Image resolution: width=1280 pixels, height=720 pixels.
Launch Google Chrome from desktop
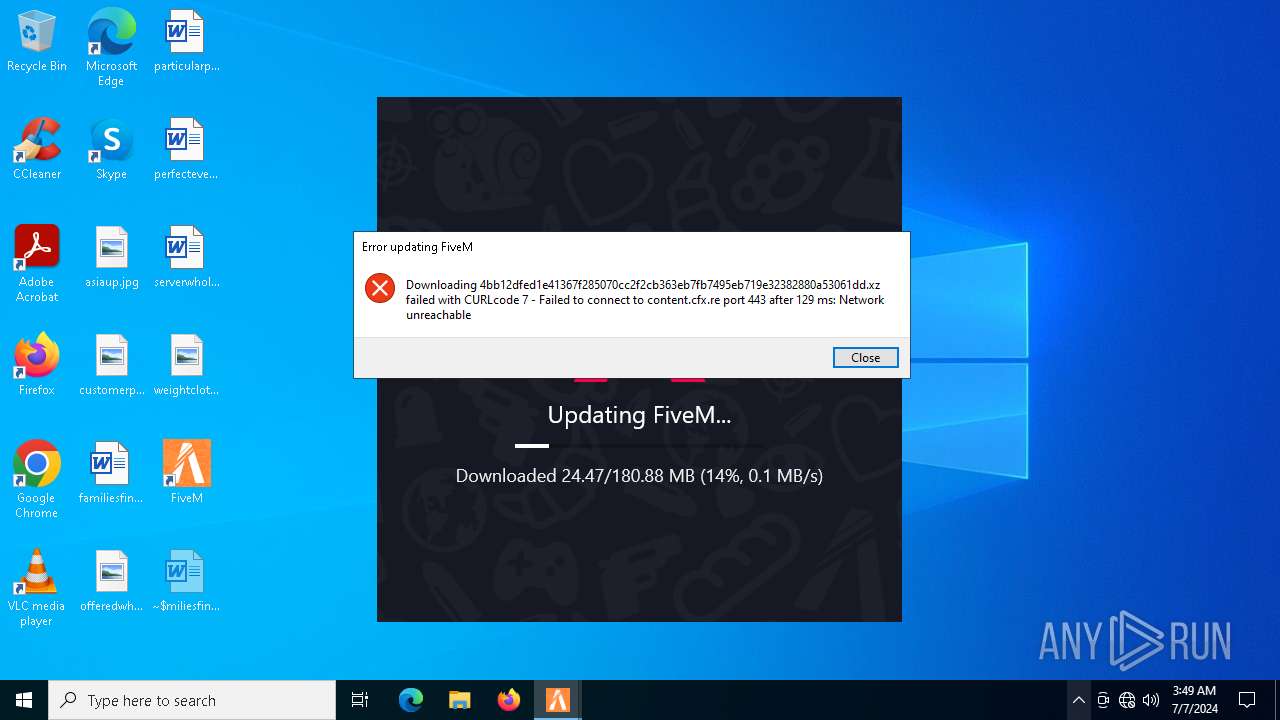coord(37,480)
